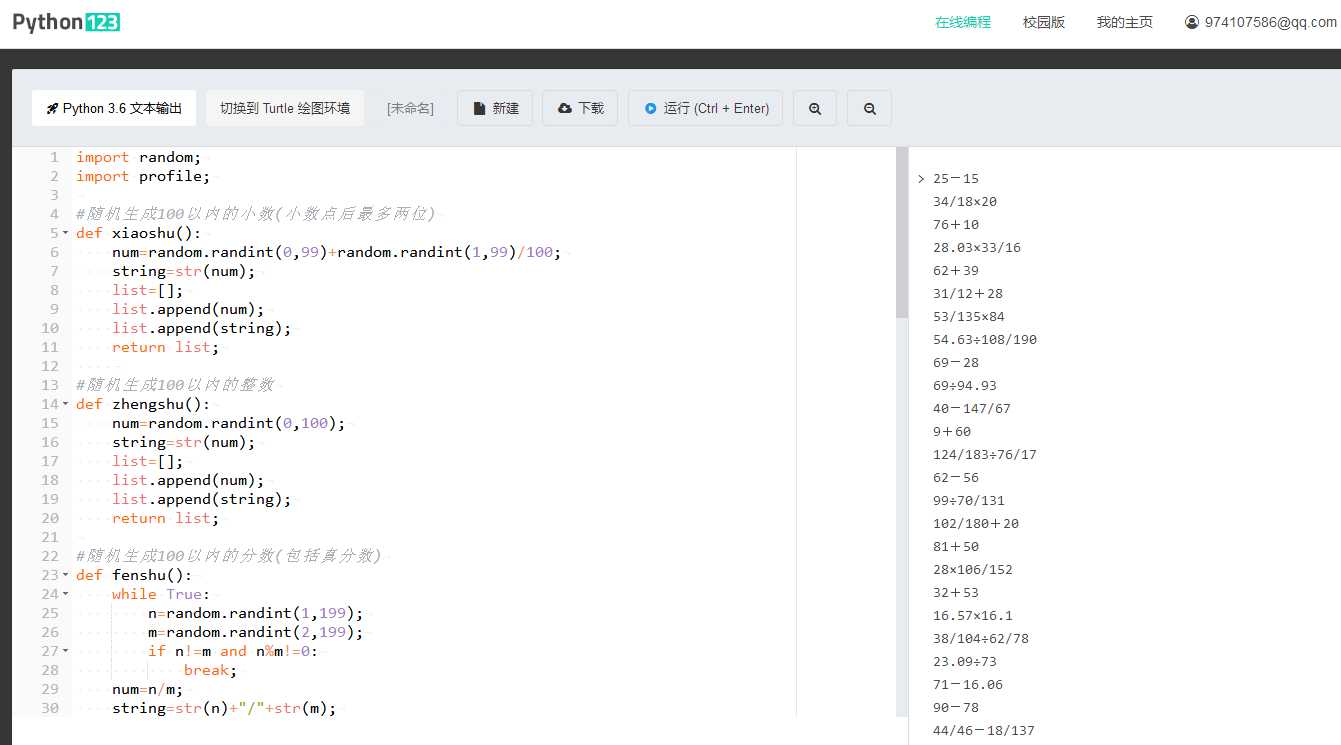
Task: Click line number 12 in gutter
Action: click(51, 366)
